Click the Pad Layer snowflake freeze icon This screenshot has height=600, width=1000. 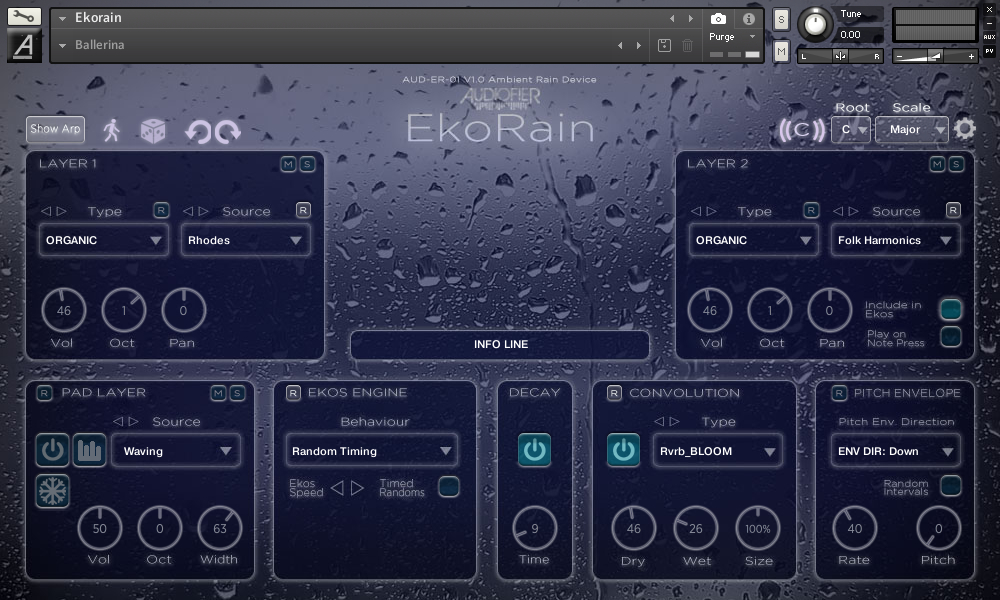click(52, 491)
